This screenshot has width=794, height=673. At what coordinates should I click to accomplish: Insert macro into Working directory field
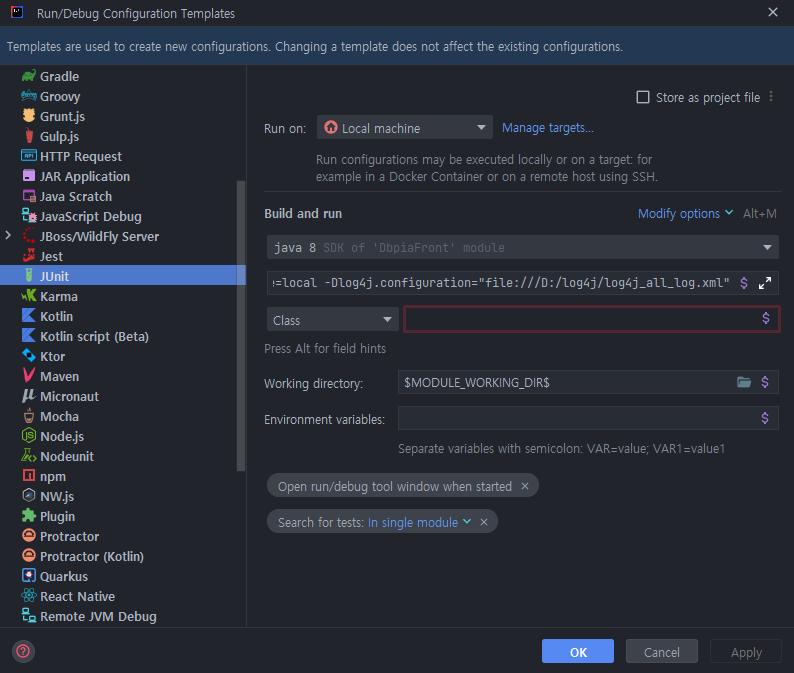(765, 382)
